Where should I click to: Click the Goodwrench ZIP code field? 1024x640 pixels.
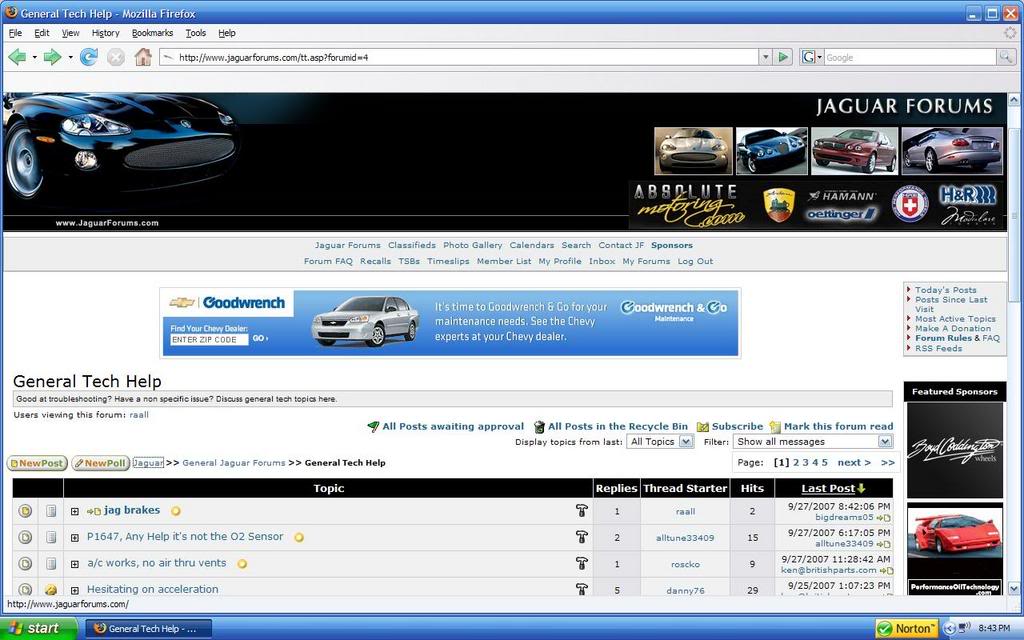pos(209,340)
